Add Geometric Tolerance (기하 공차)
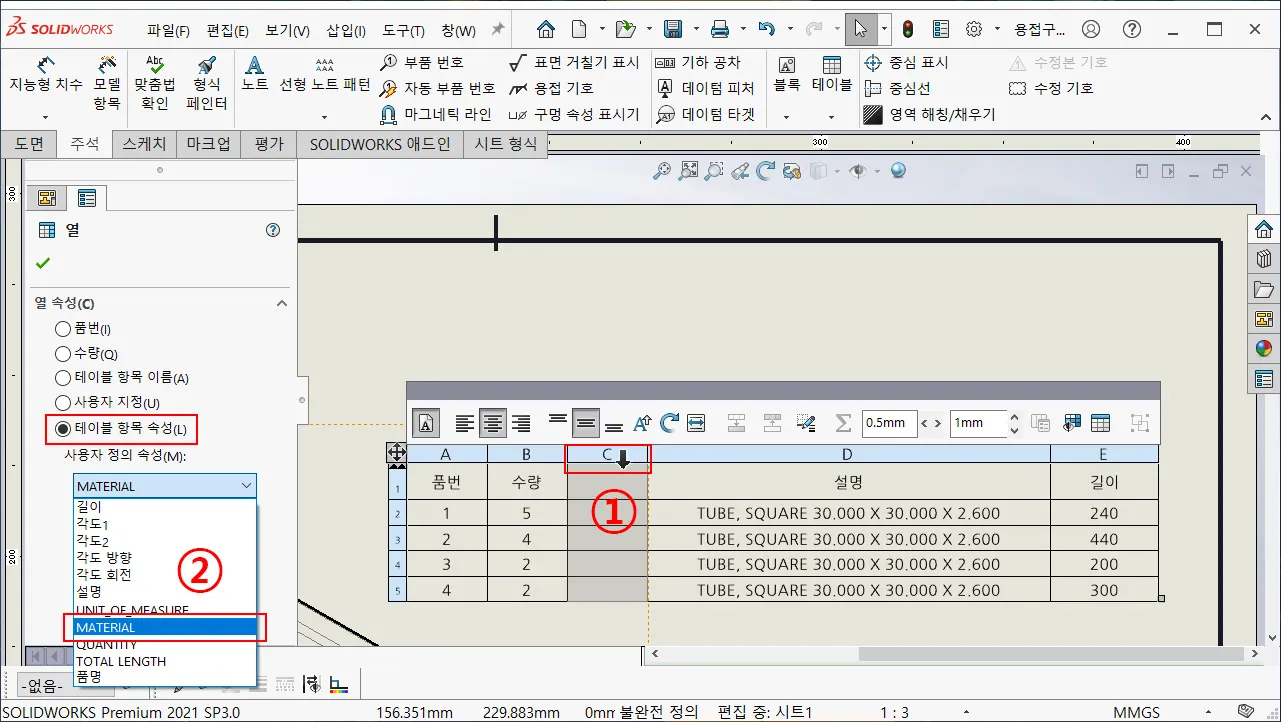The image size is (1281, 722). [698, 62]
